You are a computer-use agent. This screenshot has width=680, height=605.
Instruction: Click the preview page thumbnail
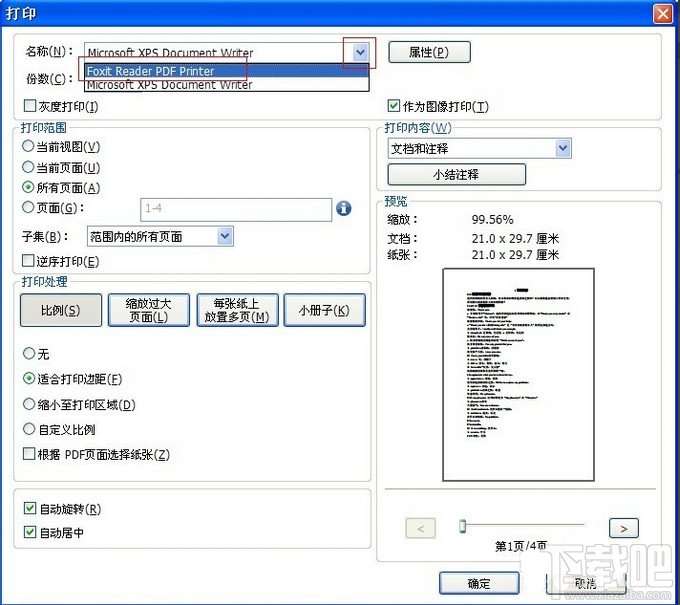(518, 375)
